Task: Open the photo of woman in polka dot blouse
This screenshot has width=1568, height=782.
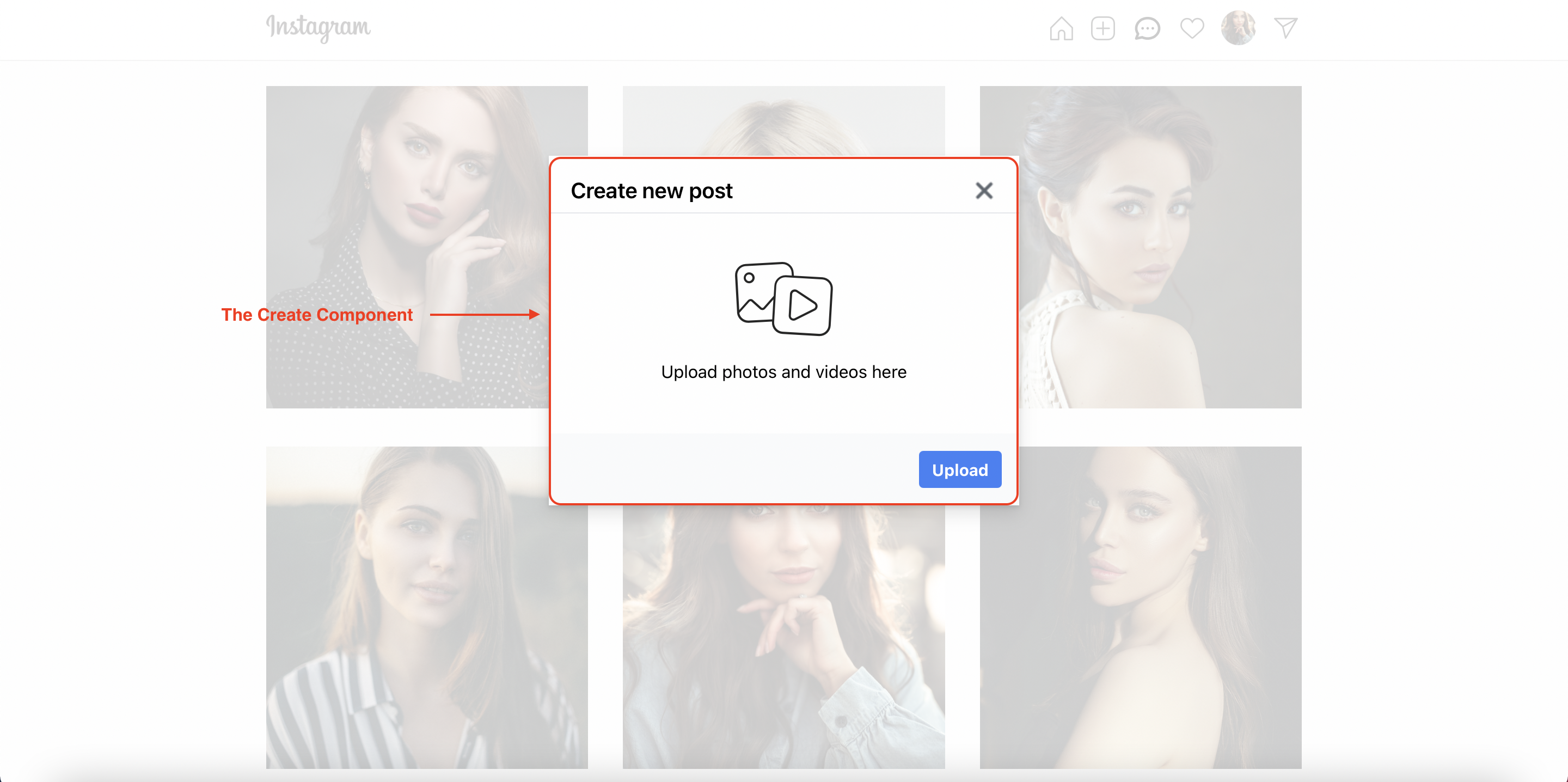Action: point(407,247)
